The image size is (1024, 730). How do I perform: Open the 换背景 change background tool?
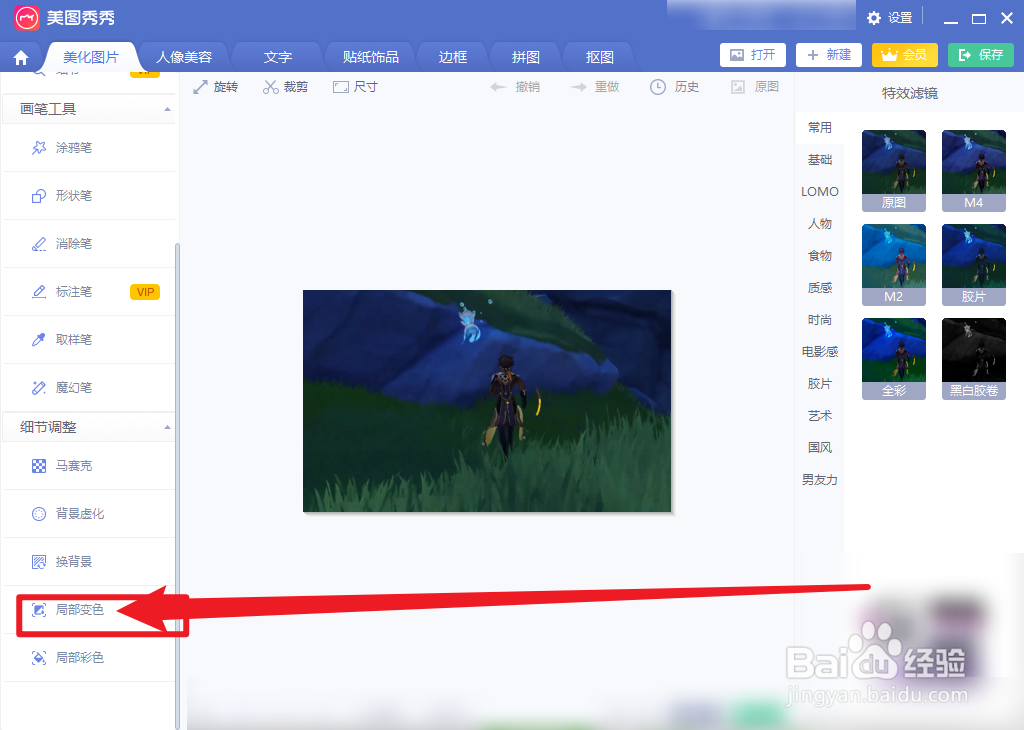click(89, 562)
